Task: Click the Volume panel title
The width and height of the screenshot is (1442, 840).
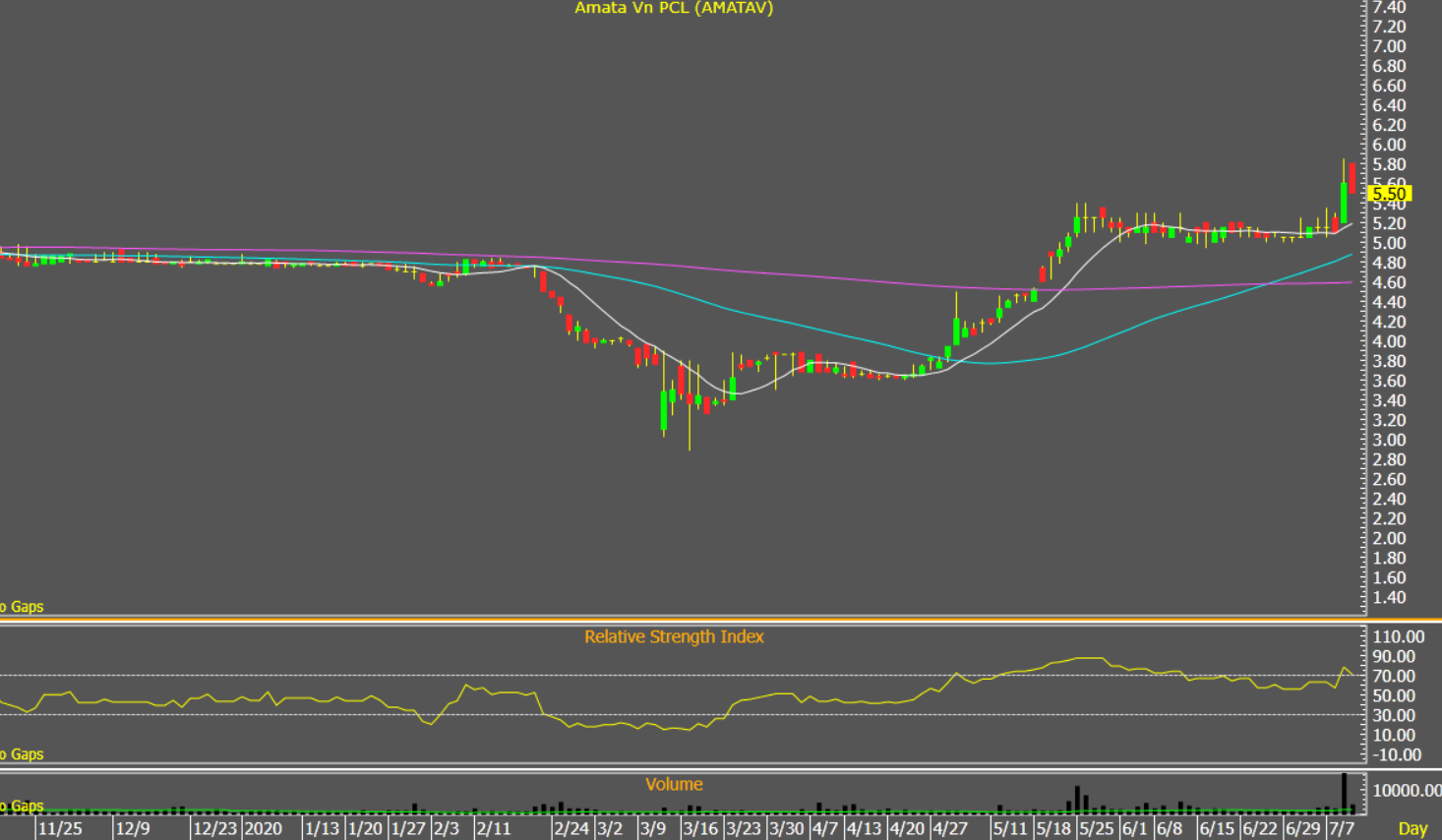Action: click(674, 784)
